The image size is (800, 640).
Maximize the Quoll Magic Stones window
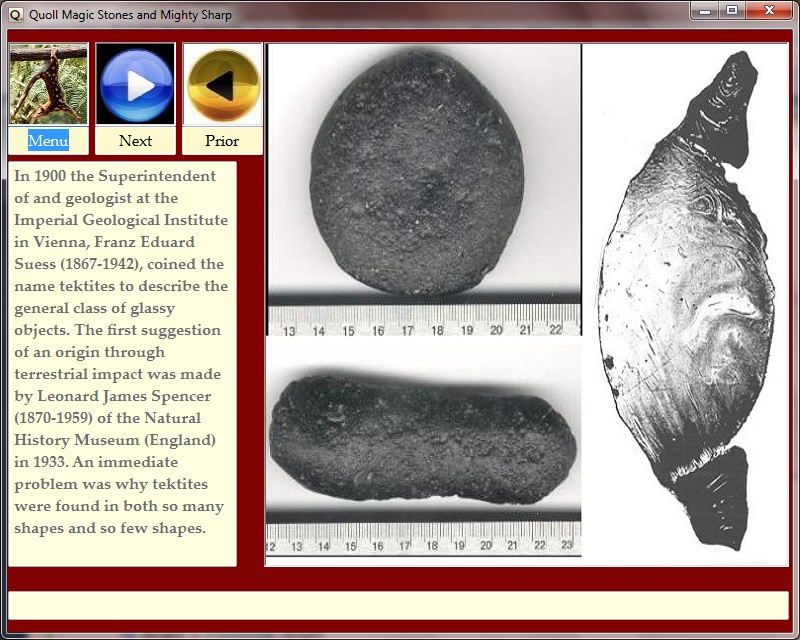coord(733,11)
